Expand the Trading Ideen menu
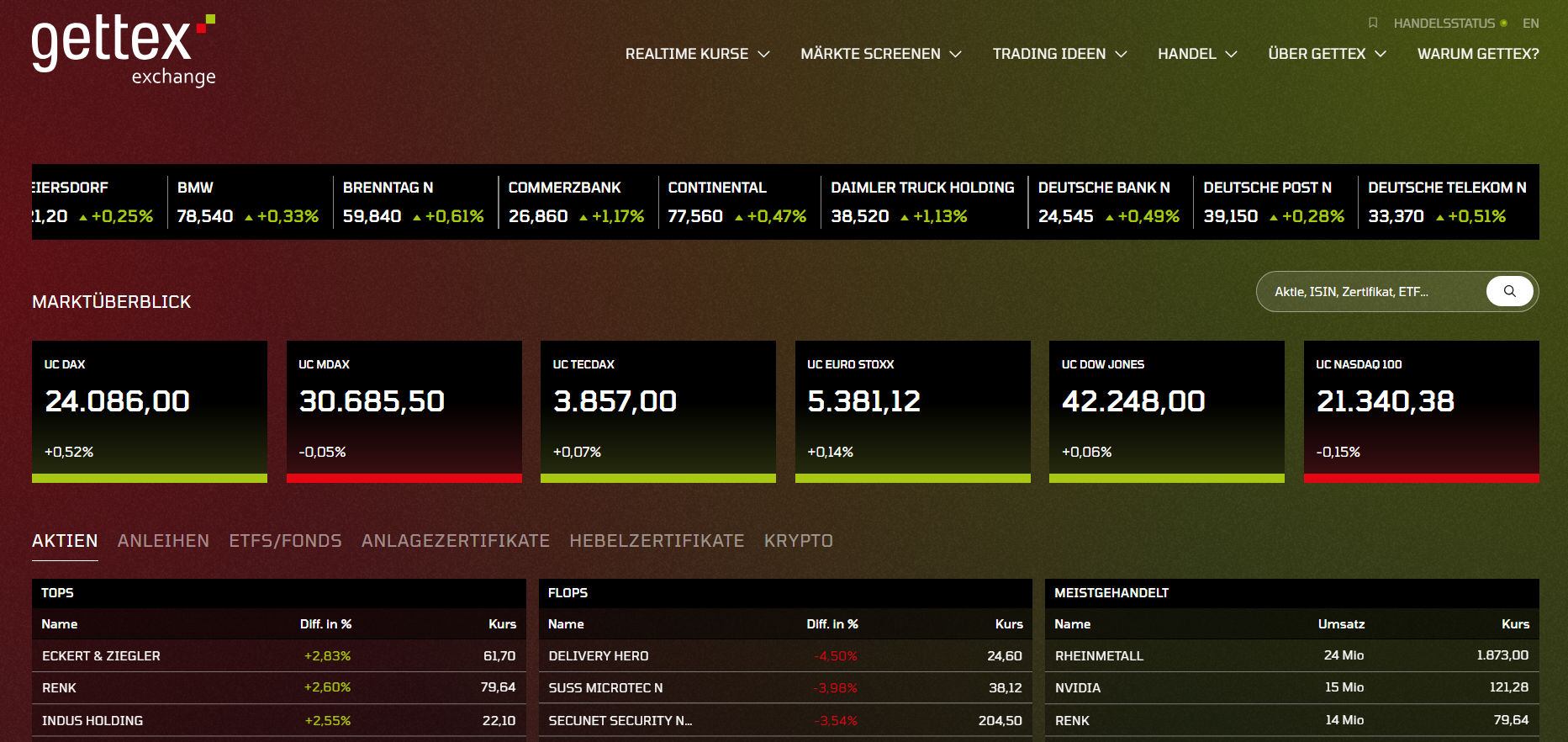Image resolution: width=1568 pixels, height=742 pixels. tap(1059, 54)
